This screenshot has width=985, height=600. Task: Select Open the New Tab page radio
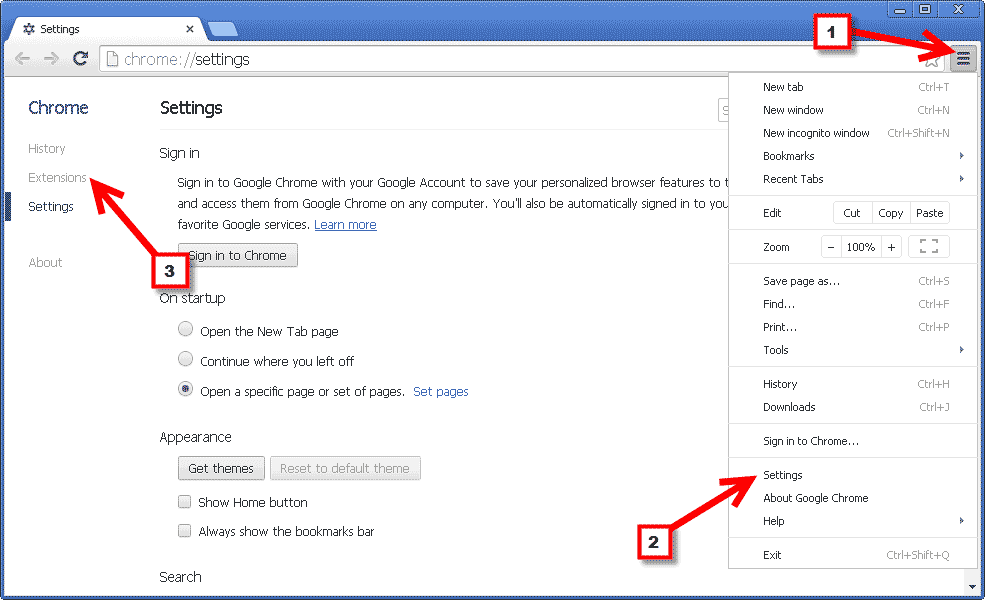(x=185, y=329)
